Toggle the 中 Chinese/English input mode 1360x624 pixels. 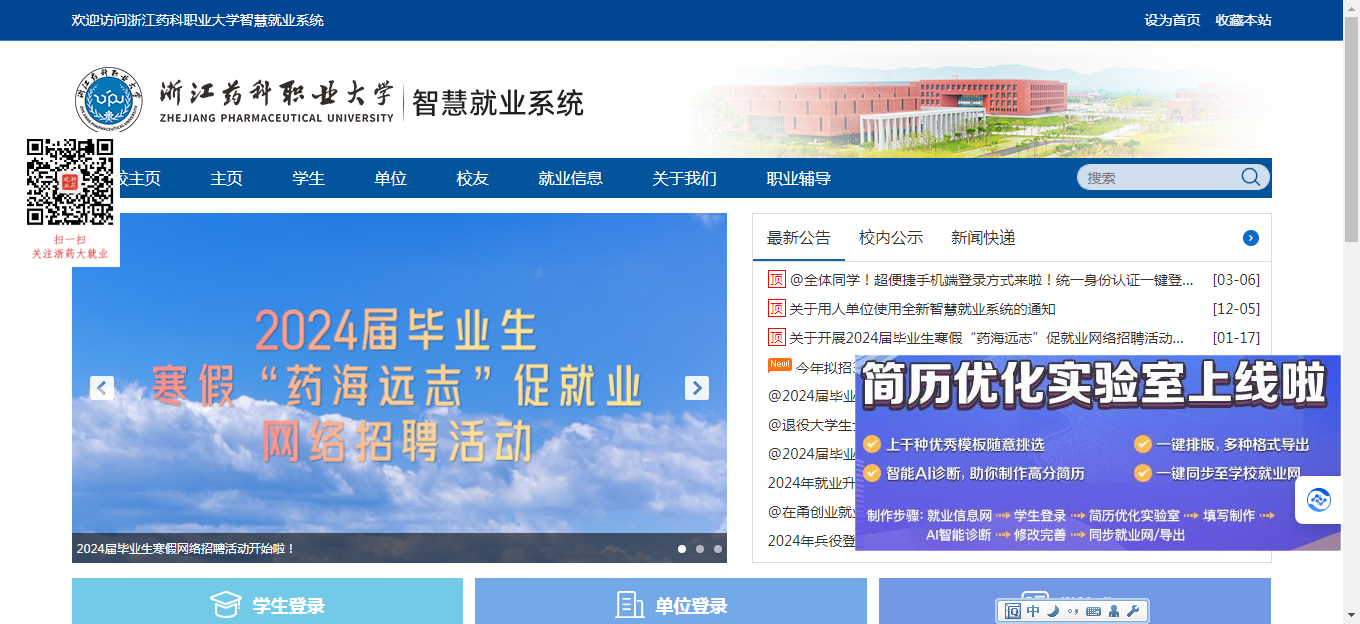coord(1033,611)
